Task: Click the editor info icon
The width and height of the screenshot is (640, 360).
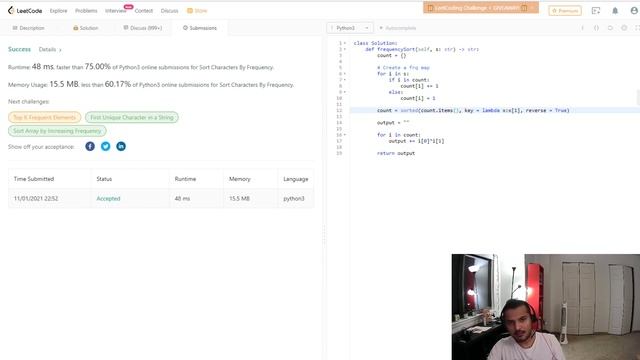Action: 582,28
